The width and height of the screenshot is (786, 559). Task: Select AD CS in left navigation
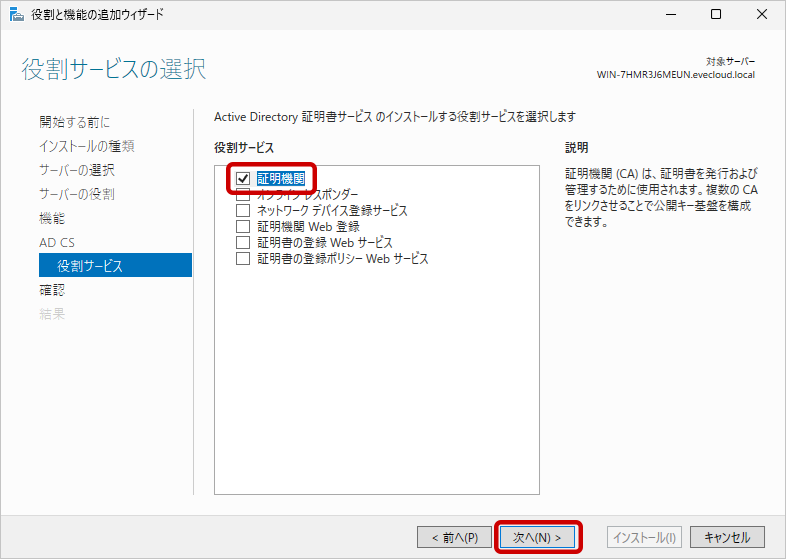coord(57,242)
